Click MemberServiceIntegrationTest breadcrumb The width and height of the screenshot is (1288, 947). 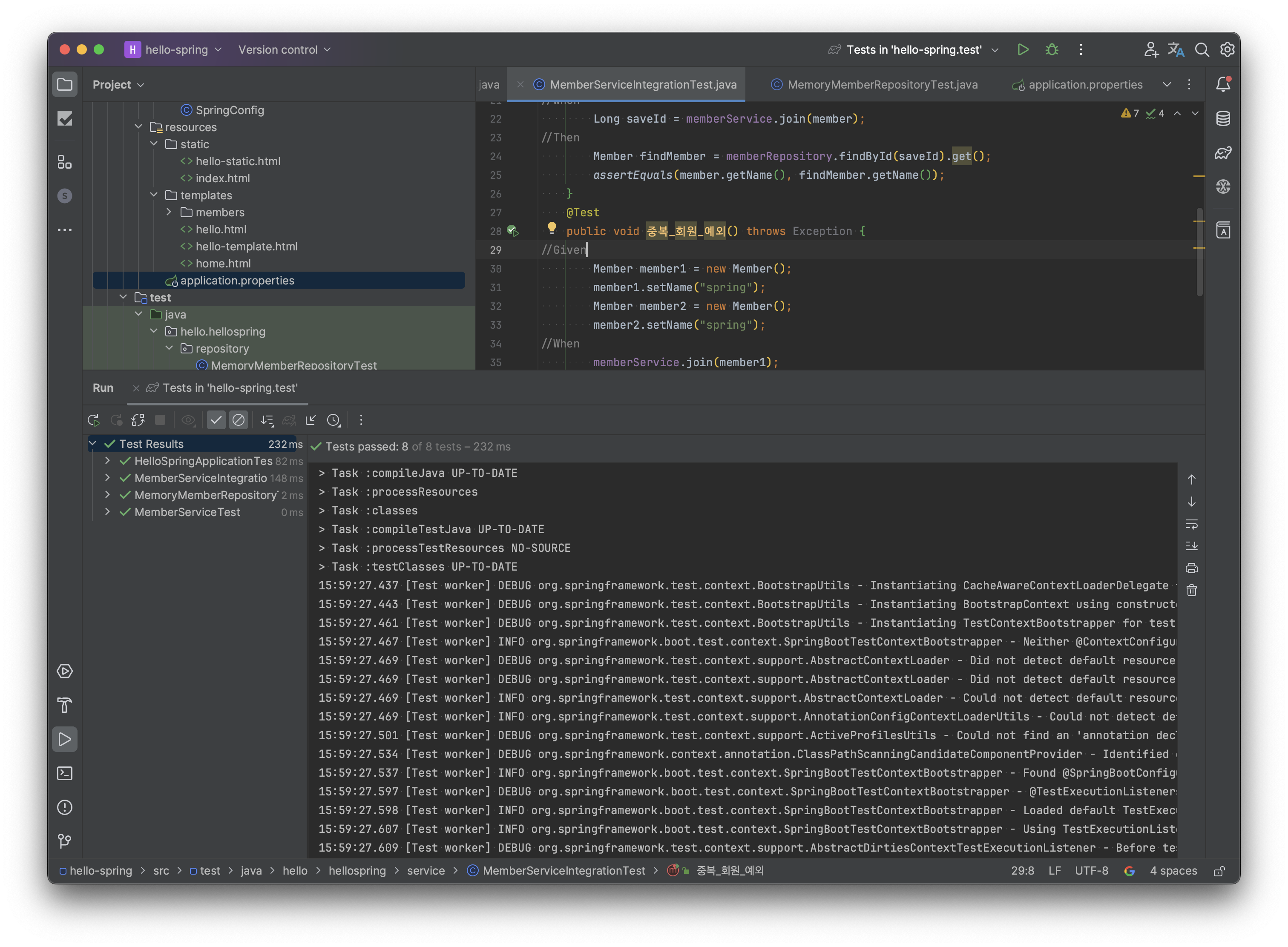pos(556,871)
